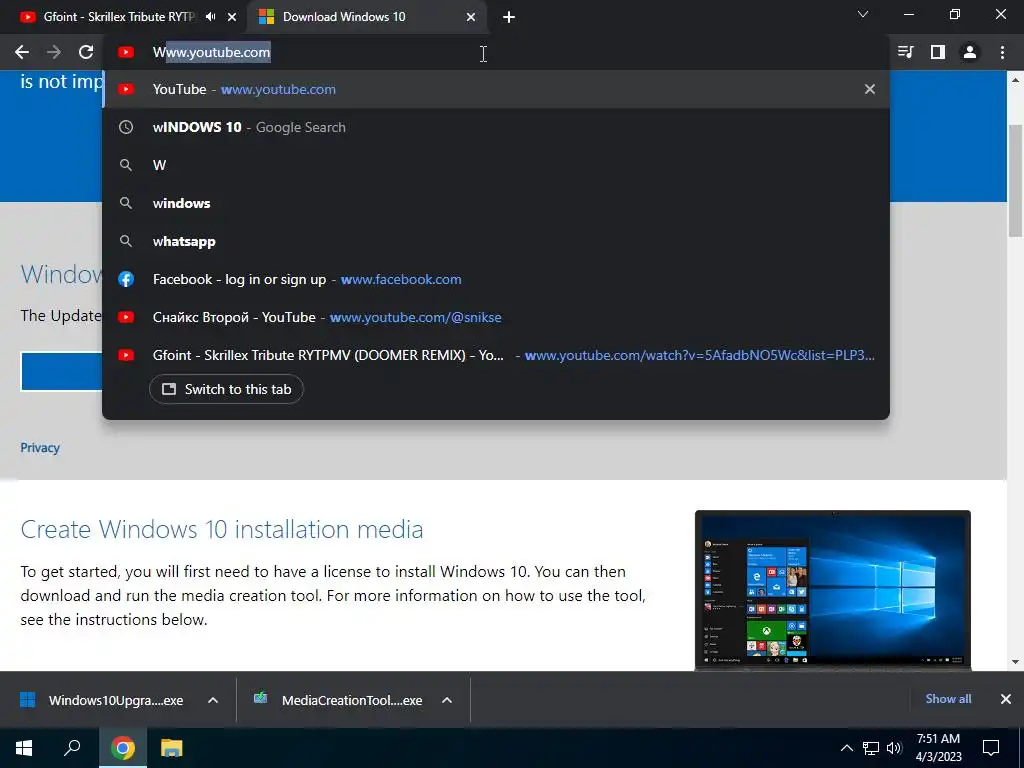
Task: Reload the current page
Action: [86, 52]
